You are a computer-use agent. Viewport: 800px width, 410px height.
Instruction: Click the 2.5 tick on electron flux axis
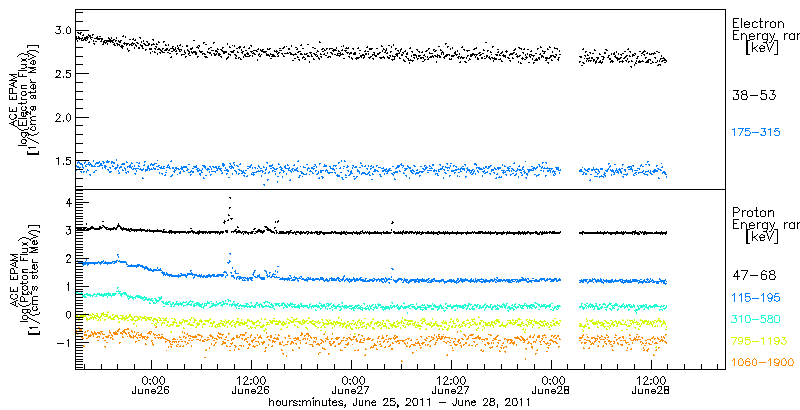64,74
